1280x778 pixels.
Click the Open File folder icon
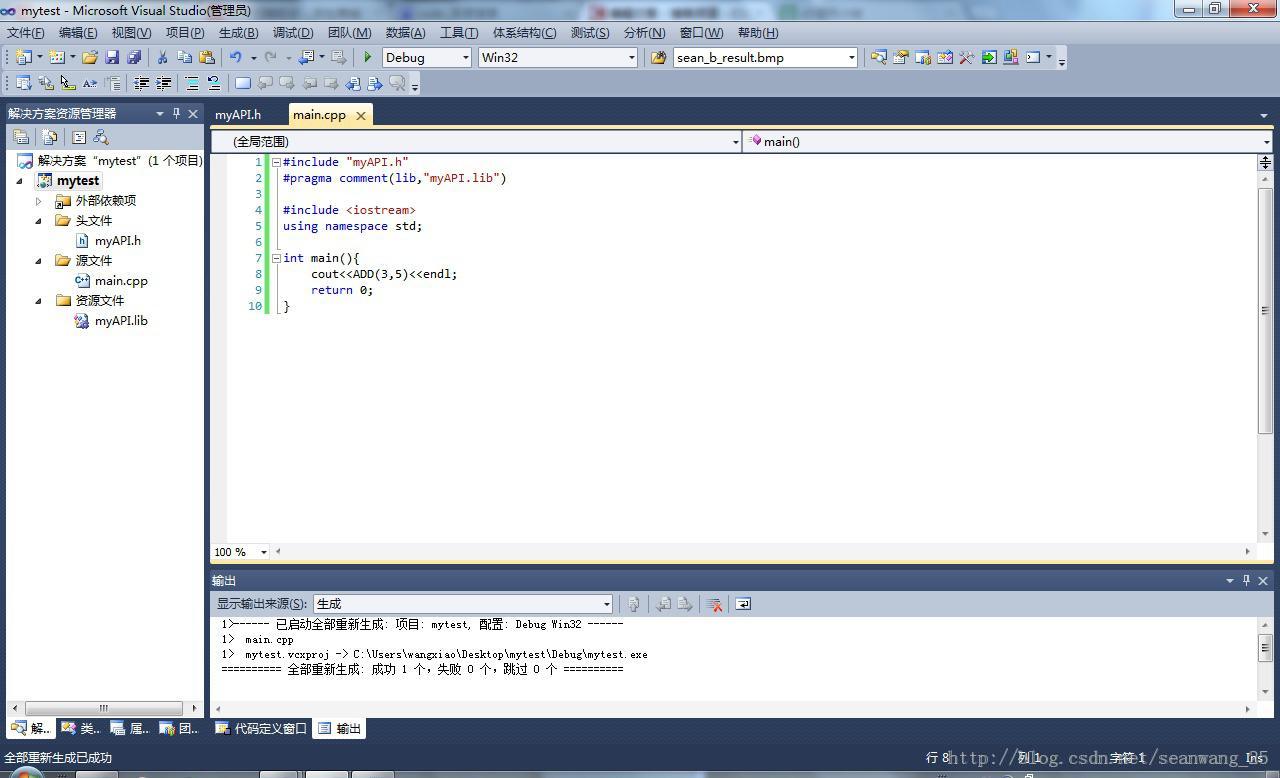coord(90,58)
